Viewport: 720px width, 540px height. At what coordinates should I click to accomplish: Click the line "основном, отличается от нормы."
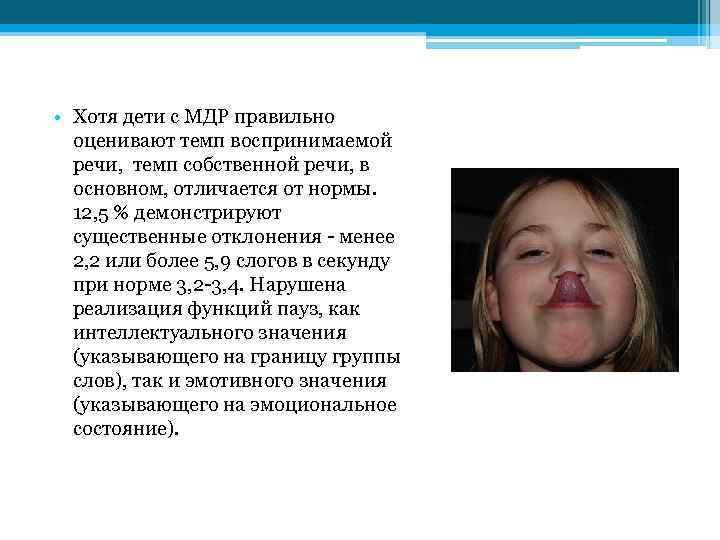click(x=225, y=189)
